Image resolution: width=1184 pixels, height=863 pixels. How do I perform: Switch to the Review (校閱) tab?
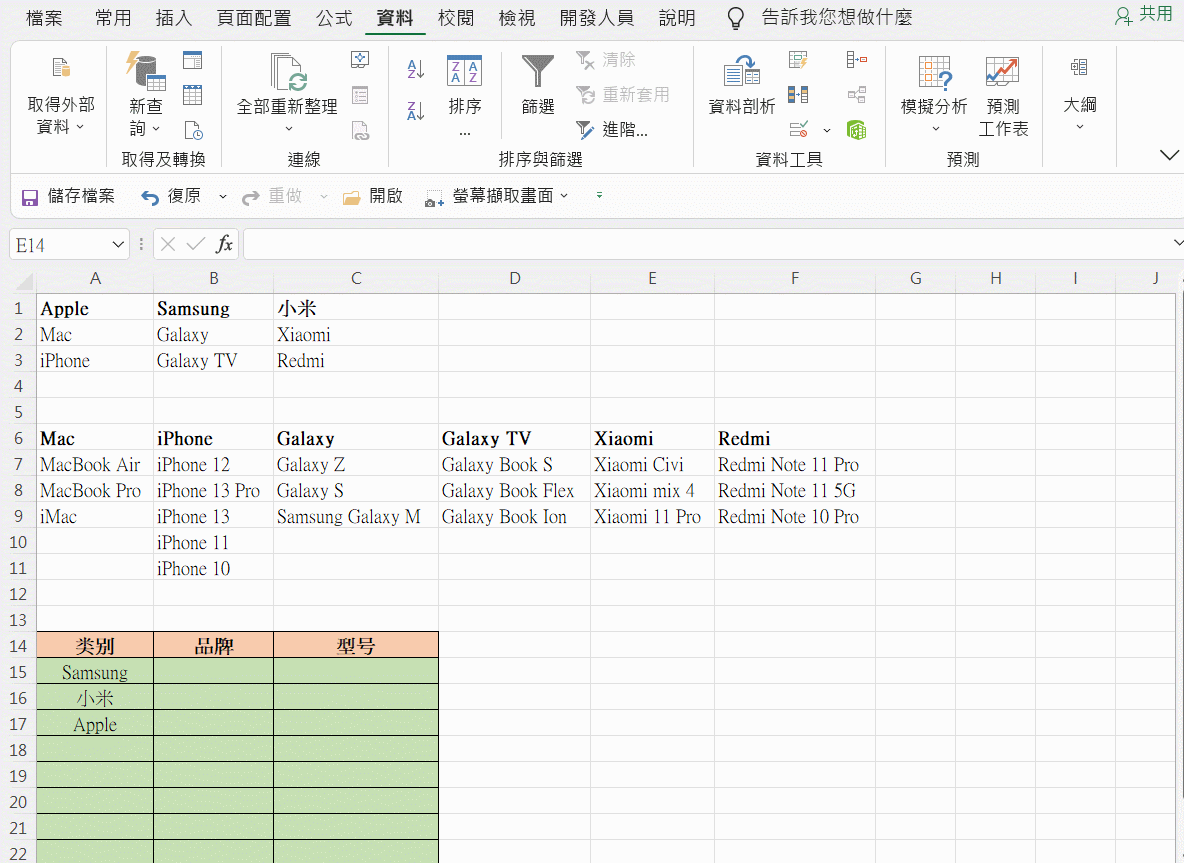click(x=456, y=18)
